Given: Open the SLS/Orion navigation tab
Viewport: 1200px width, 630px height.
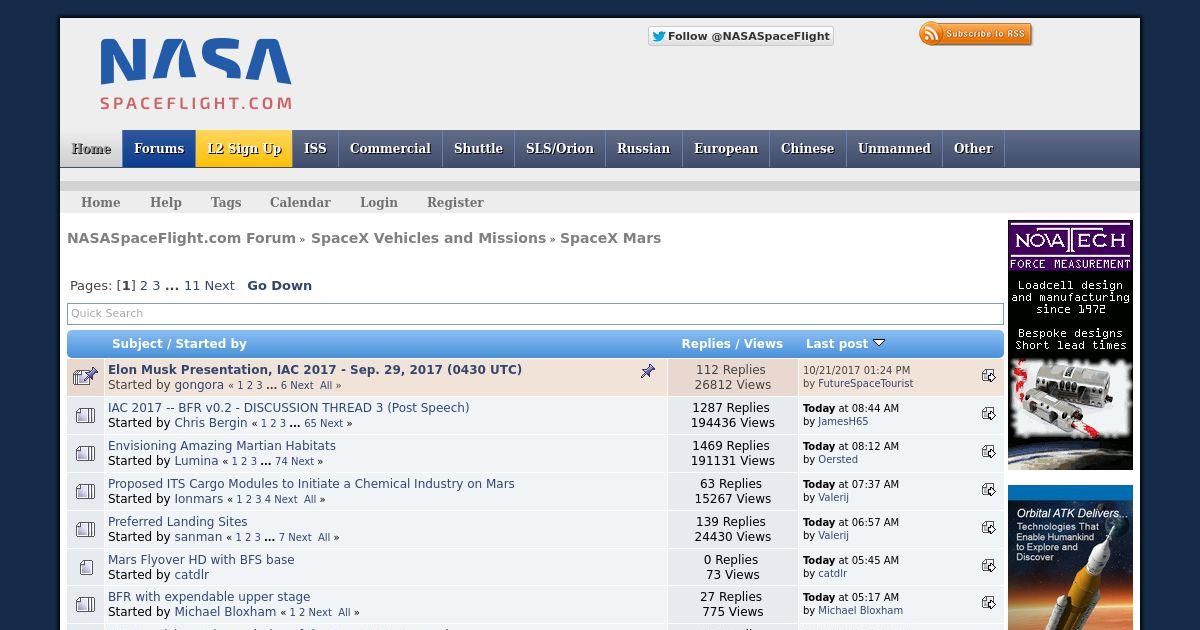Looking at the screenshot, I should coord(560,149).
